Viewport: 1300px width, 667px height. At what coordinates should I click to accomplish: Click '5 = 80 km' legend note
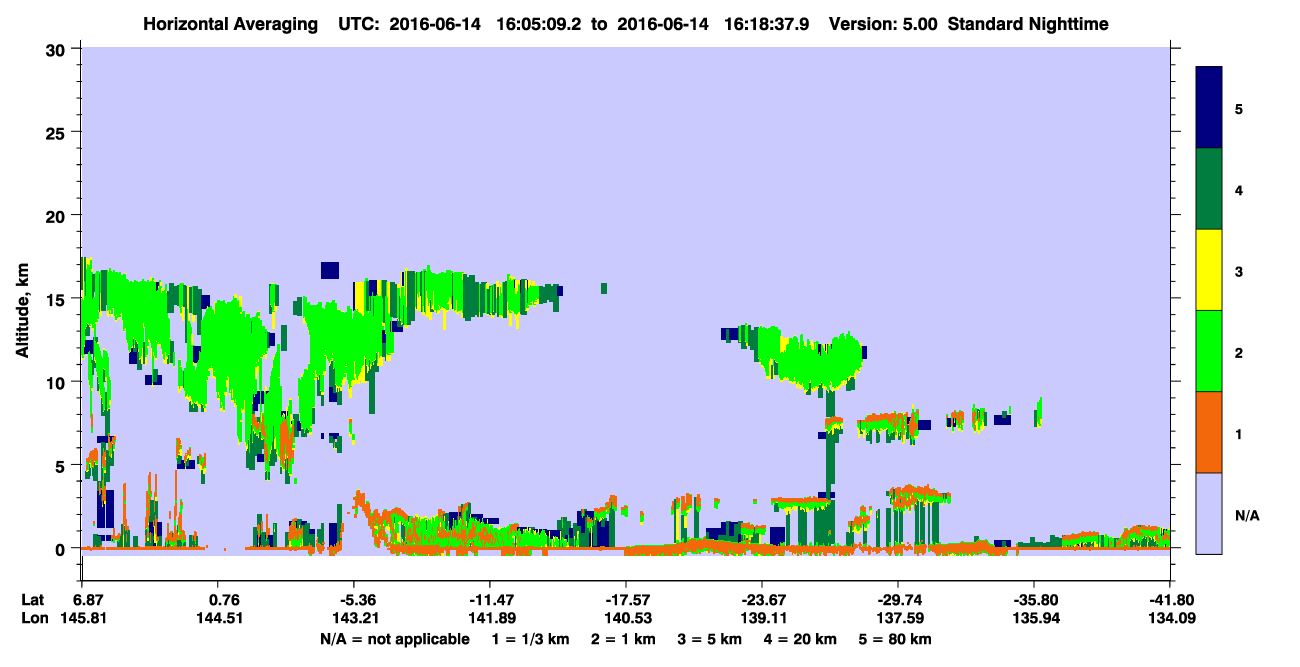[x=896, y=639]
